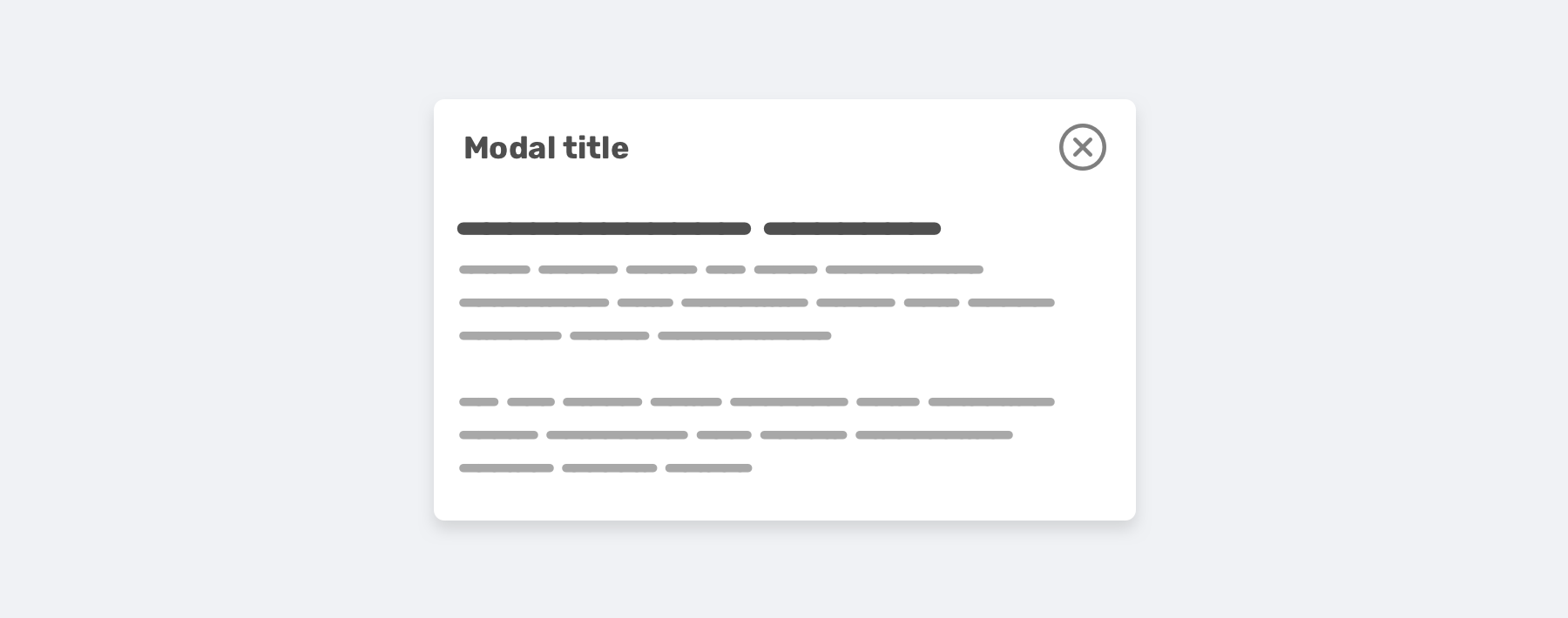Image resolution: width=1568 pixels, height=618 pixels.
Task: Click middle bar on first paragraph's third line
Action: (x=609, y=336)
